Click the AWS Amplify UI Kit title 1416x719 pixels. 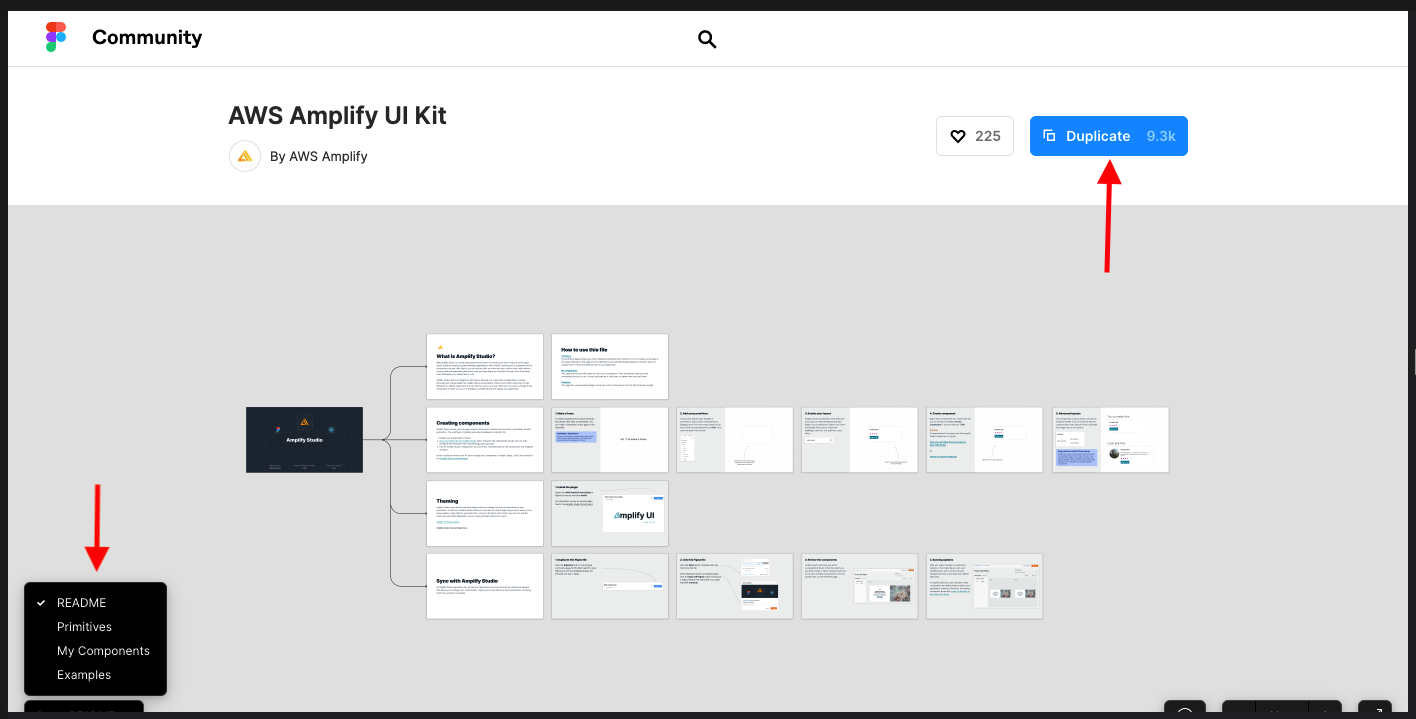(x=337, y=115)
